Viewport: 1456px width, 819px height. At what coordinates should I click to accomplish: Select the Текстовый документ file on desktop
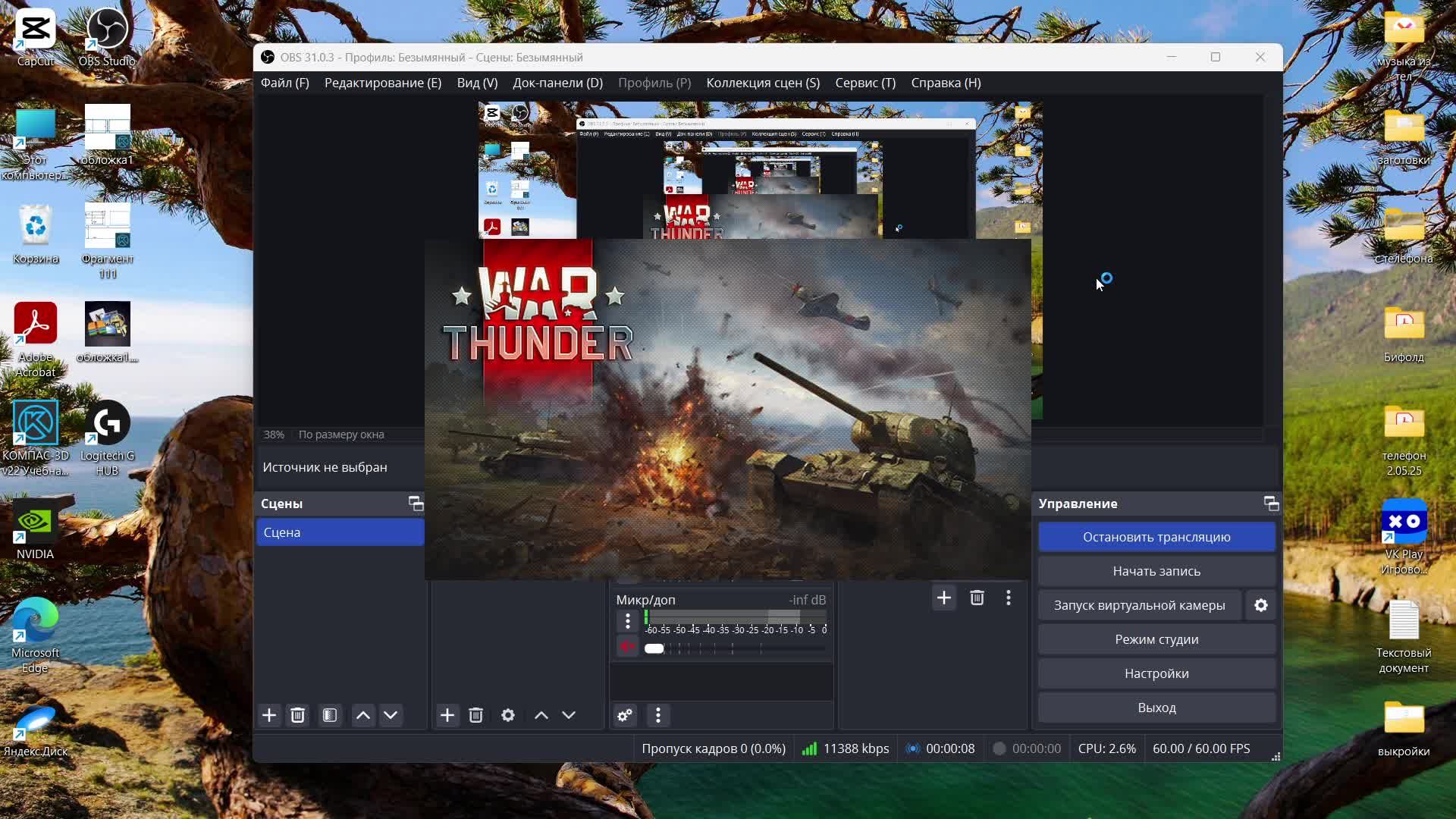pyautogui.click(x=1404, y=635)
